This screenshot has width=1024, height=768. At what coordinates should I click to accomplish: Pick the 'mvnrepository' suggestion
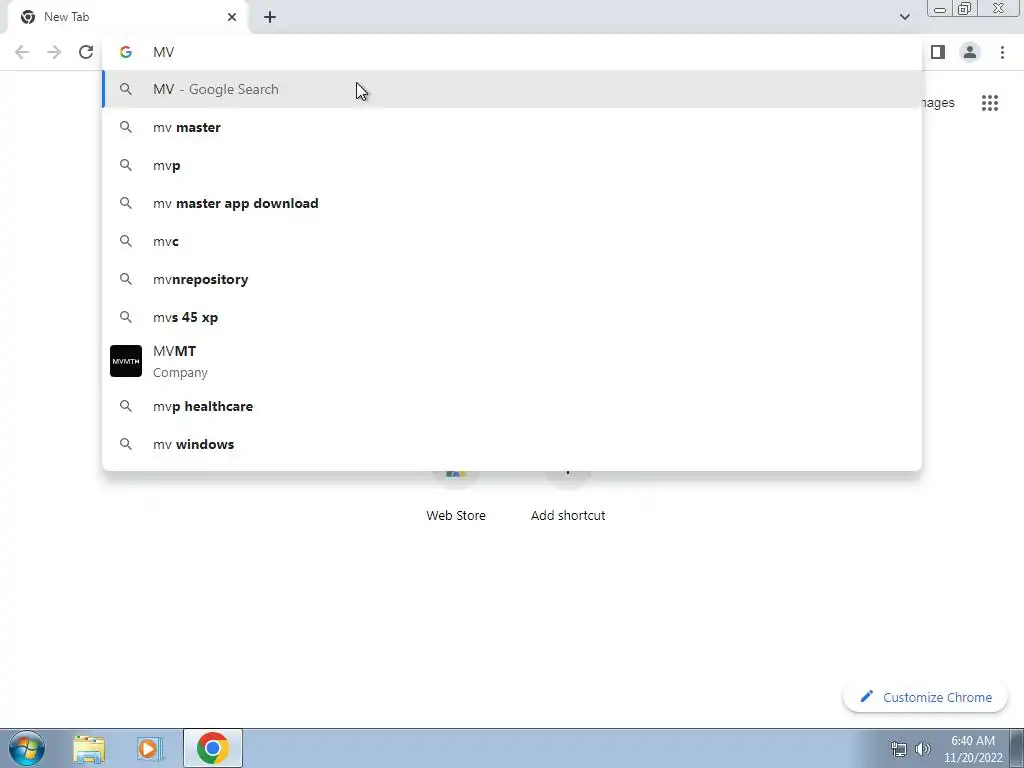coord(512,279)
